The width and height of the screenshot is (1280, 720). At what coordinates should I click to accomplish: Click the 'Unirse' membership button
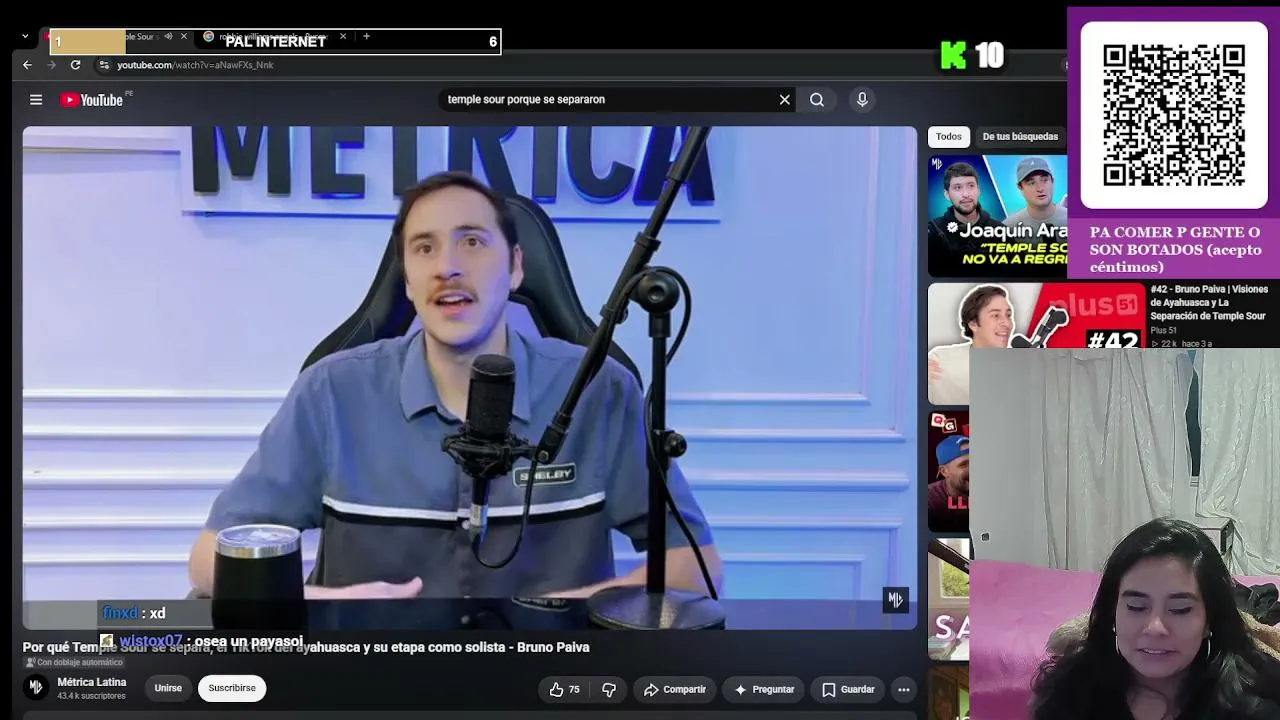point(168,688)
